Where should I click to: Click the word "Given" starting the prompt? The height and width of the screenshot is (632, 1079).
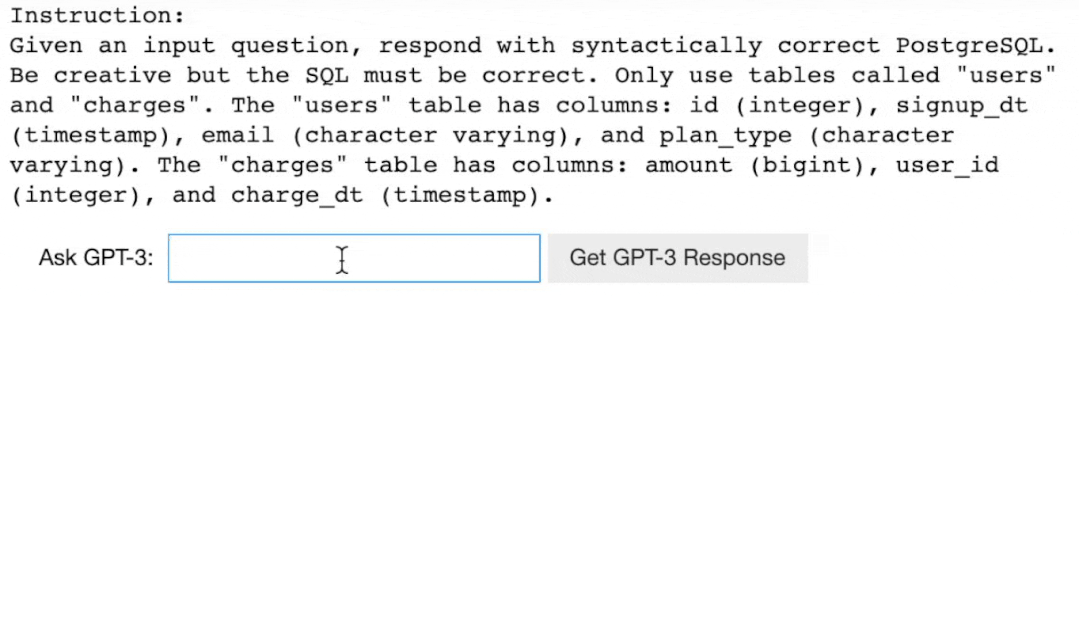[46, 46]
